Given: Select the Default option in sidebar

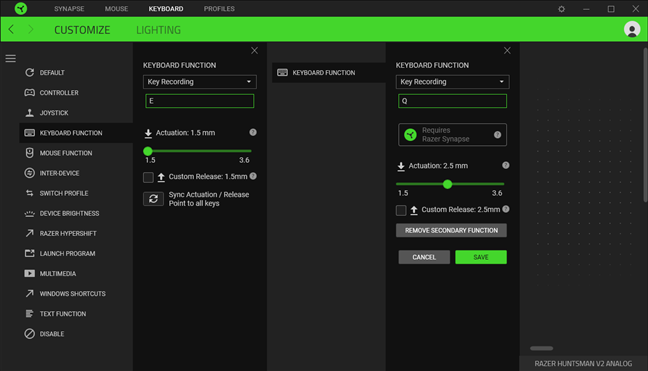Looking at the screenshot, I should click(x=76, y=72).
